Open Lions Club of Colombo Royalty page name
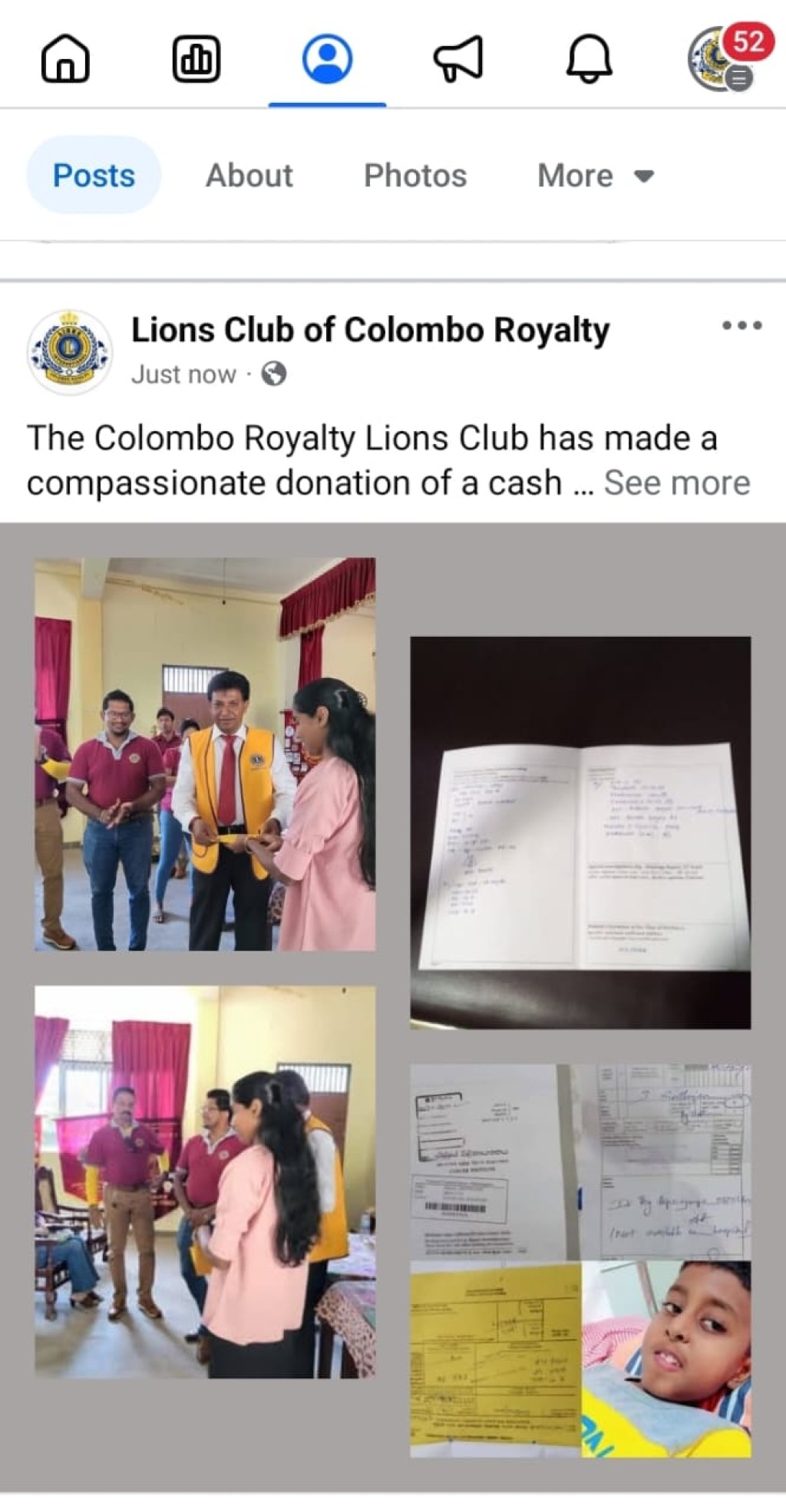 tap(370, 331)
